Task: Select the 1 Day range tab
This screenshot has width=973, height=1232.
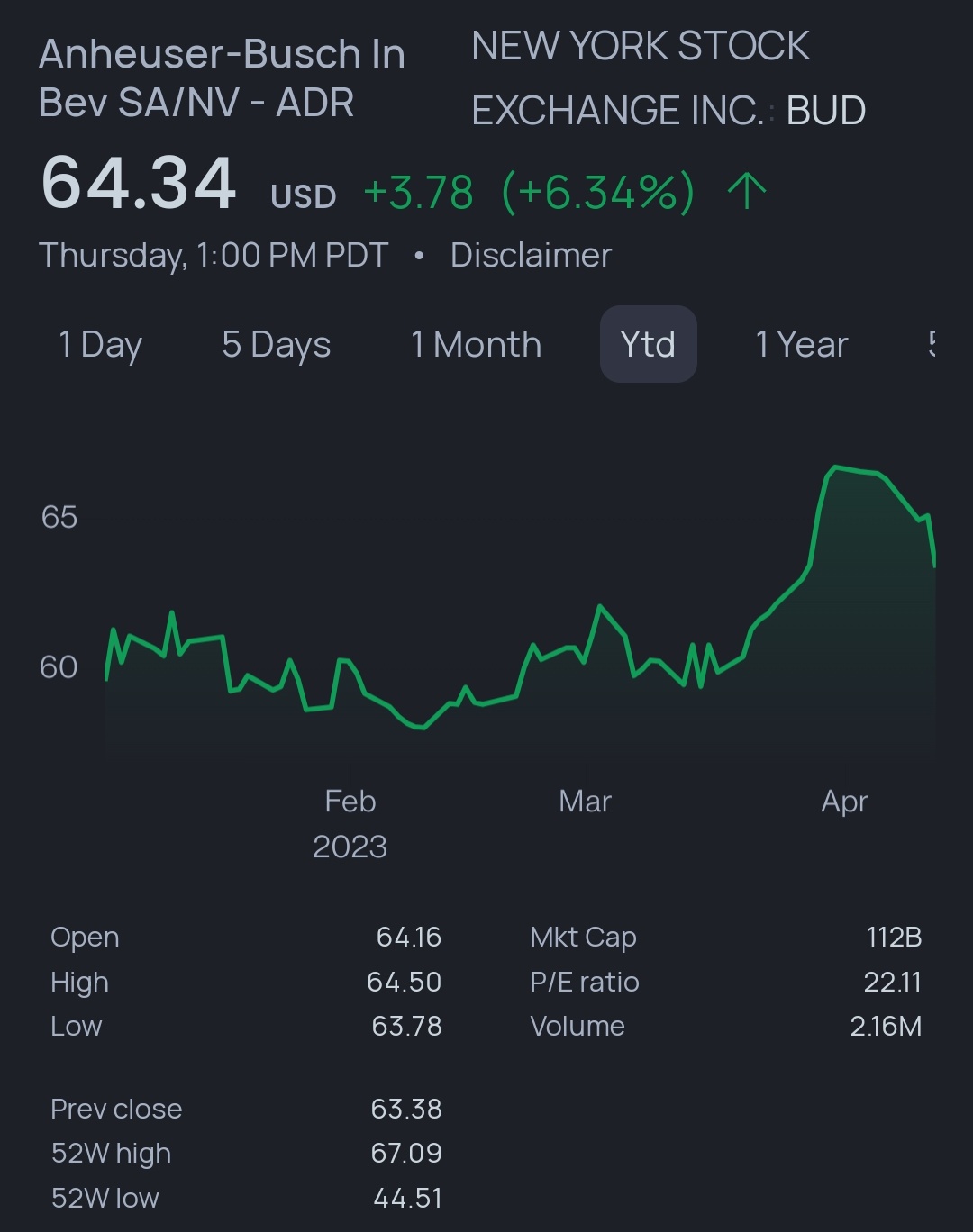Action: click(100, 345)
